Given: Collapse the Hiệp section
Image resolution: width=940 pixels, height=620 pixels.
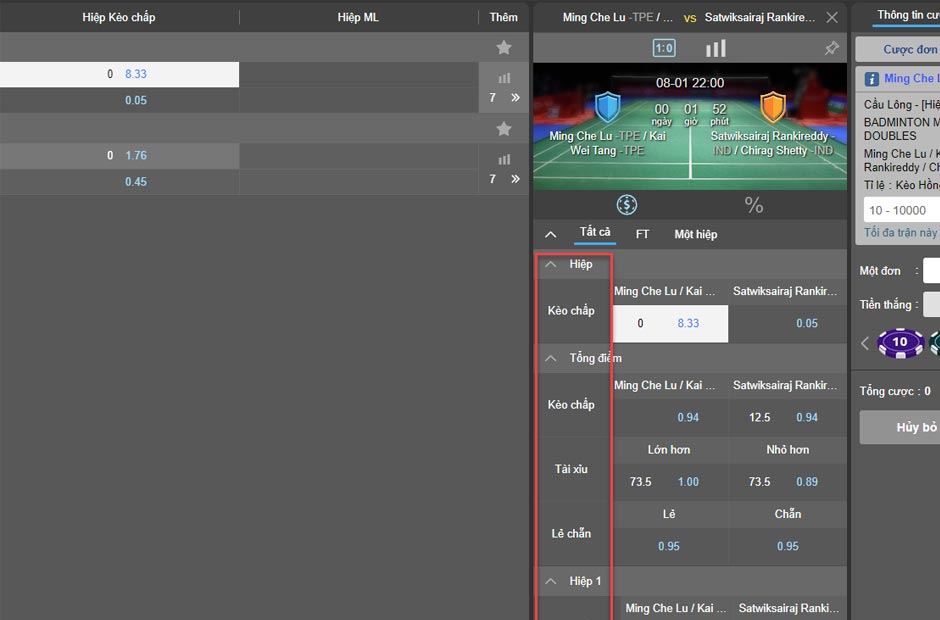Looking at the screenshot, I should (550, 264).
